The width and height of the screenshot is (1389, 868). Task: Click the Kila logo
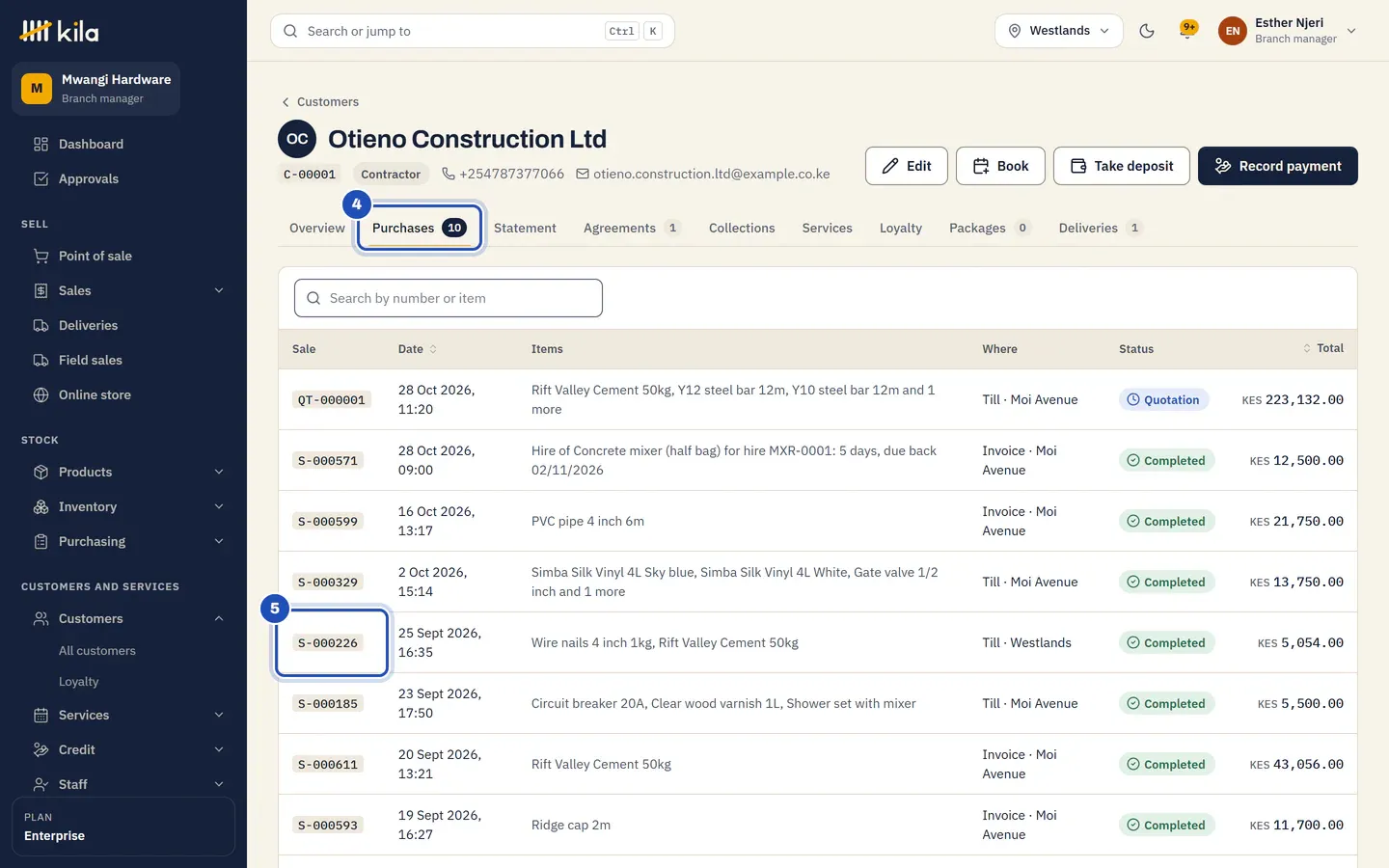tap(59, 31)
